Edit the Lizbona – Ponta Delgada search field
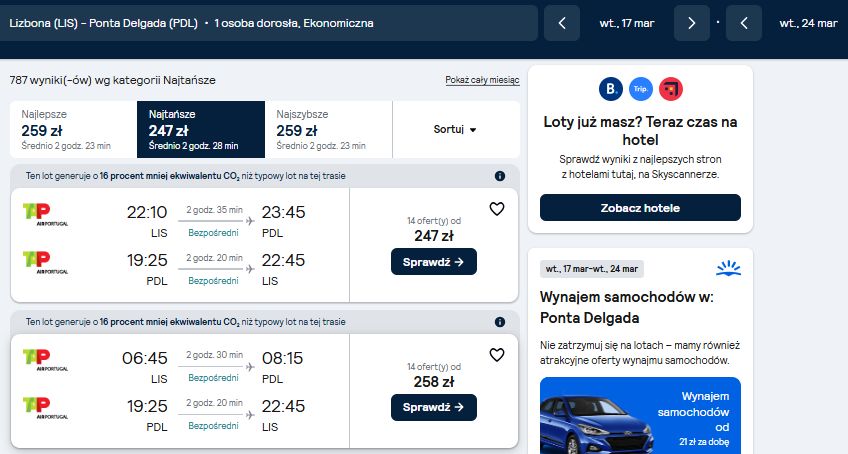848x454 pixels. [x=269, y=23]
